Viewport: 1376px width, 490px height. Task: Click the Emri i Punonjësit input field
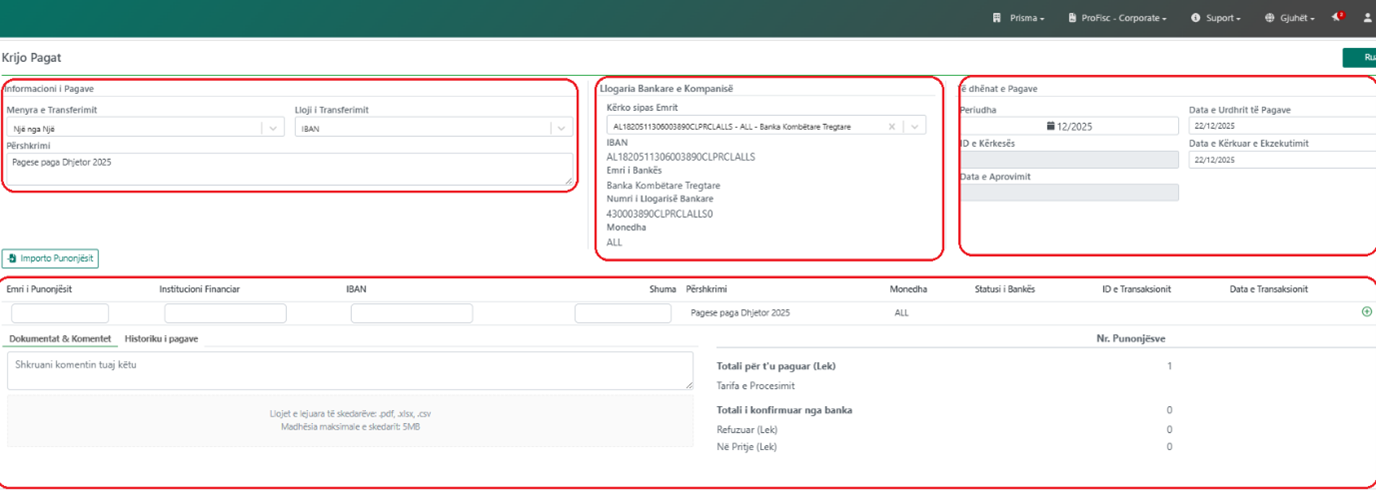(60, 313)
